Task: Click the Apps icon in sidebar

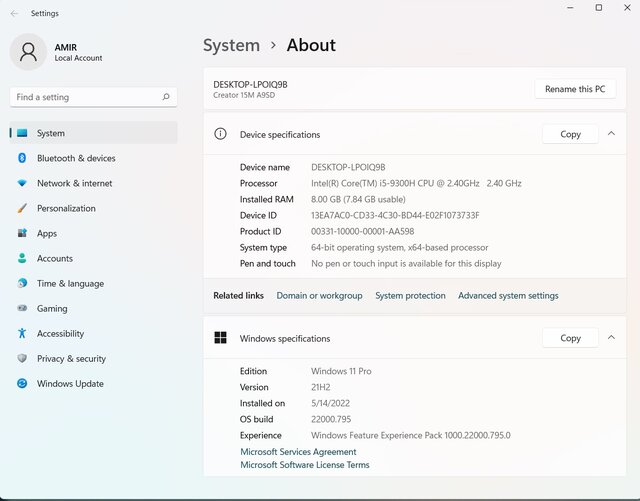Action: coord(22,233)
